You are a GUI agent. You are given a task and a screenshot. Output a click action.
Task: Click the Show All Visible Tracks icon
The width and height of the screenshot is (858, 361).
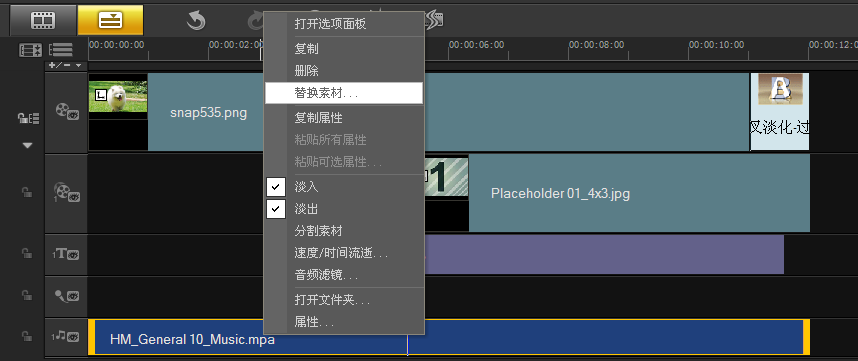61,50
